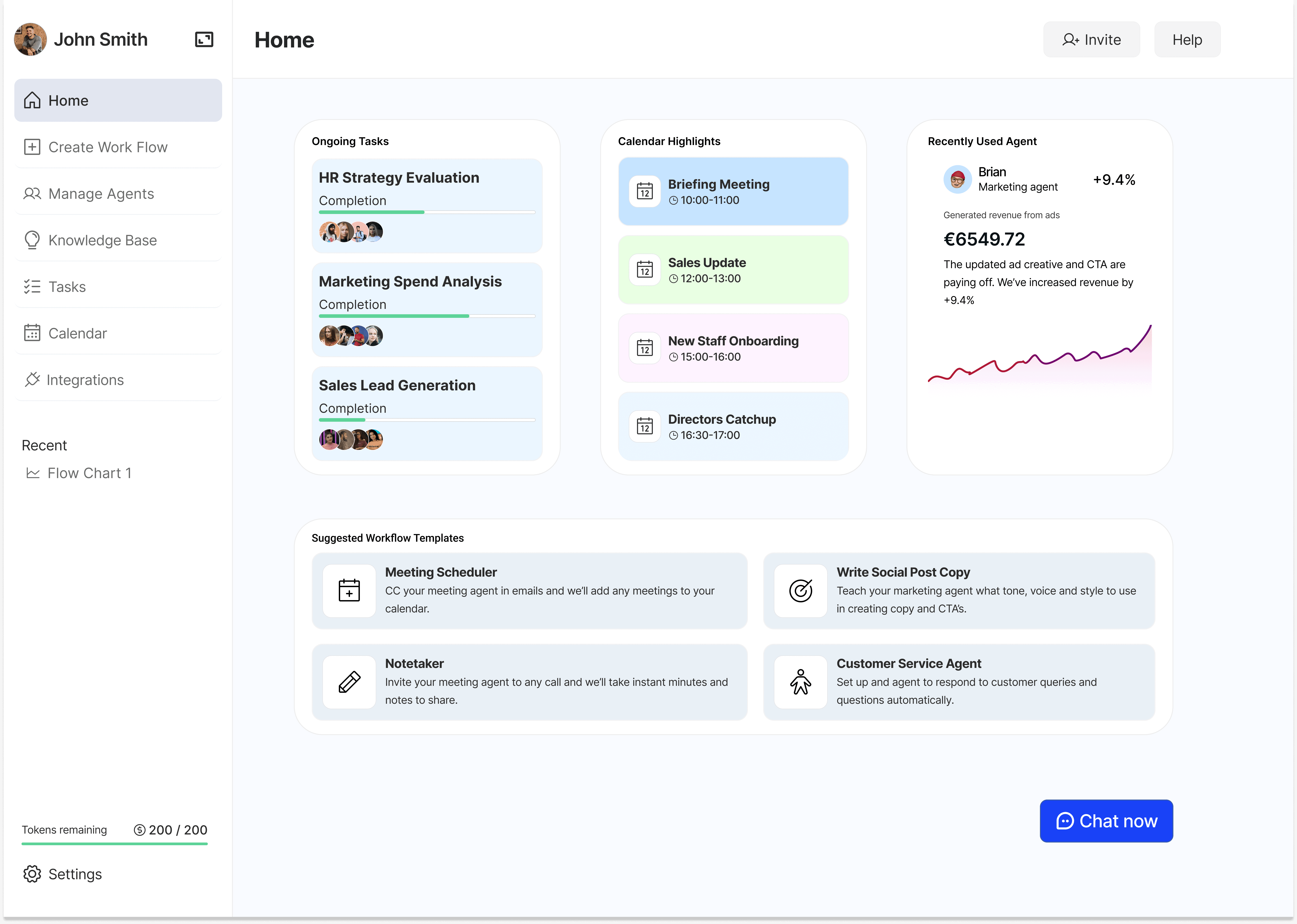Viewport: 1297px width, 924px height.
Task: Click the Notetaker pencil icon
Action: pyautogui.click(x=349, y=682)
